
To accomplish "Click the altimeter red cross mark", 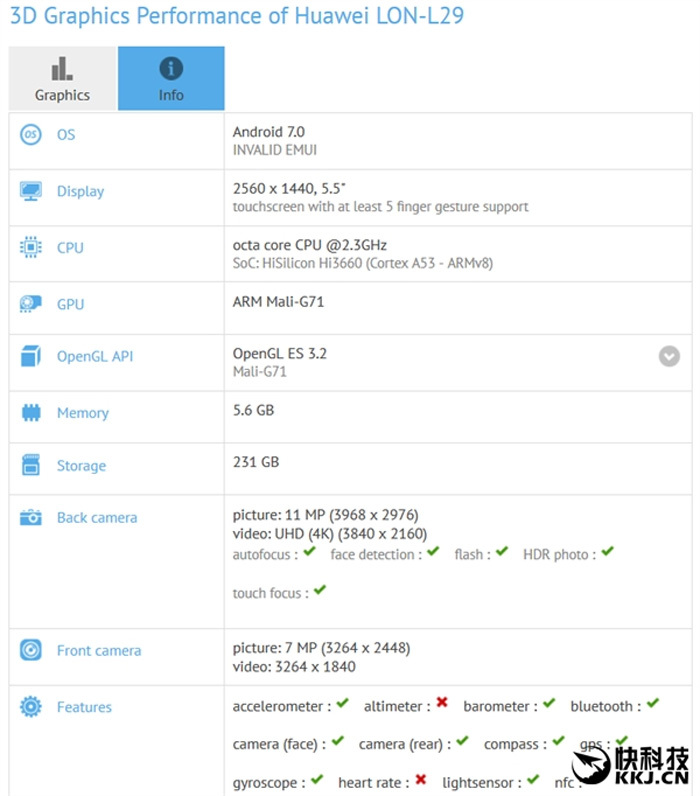I will 441,704.
